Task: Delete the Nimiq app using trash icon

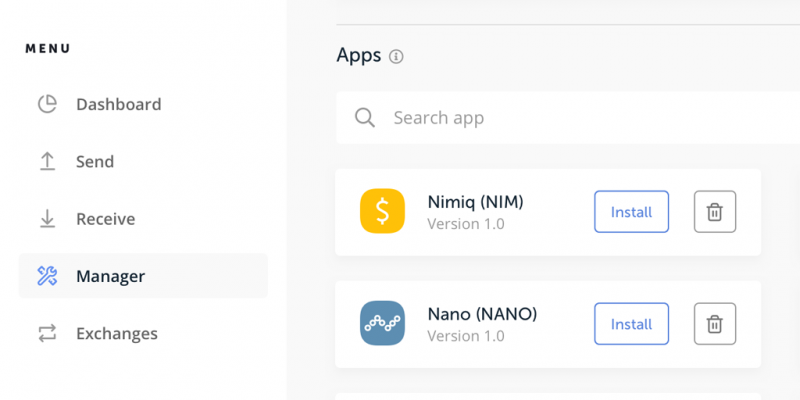Action: click(714, 212)
